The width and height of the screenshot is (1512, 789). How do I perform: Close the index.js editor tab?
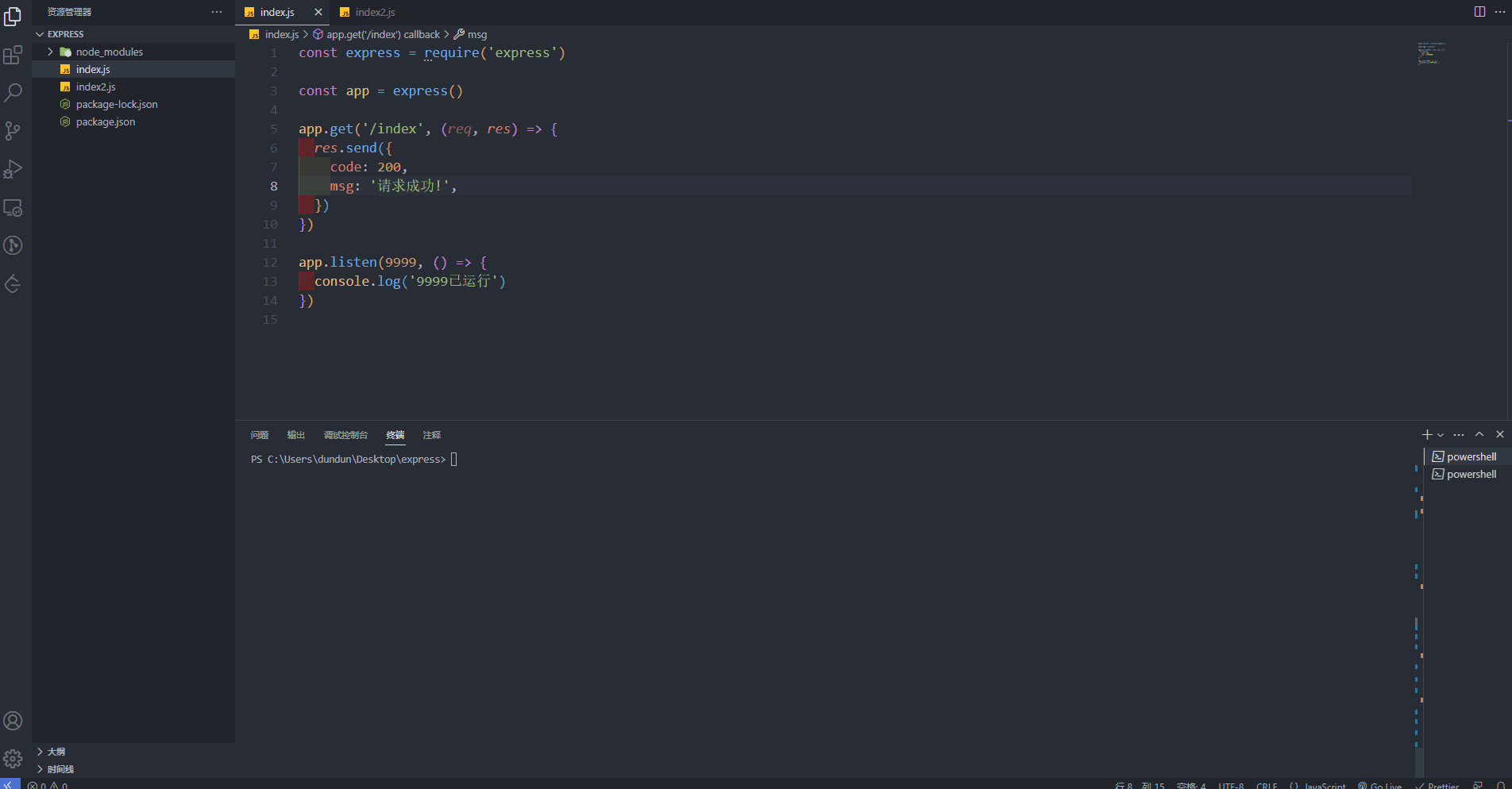(318, 12)
